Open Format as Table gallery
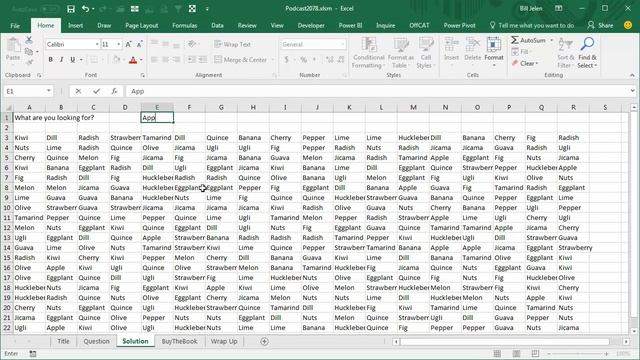This screenshot has height=360, width=640. coord(400,53)
